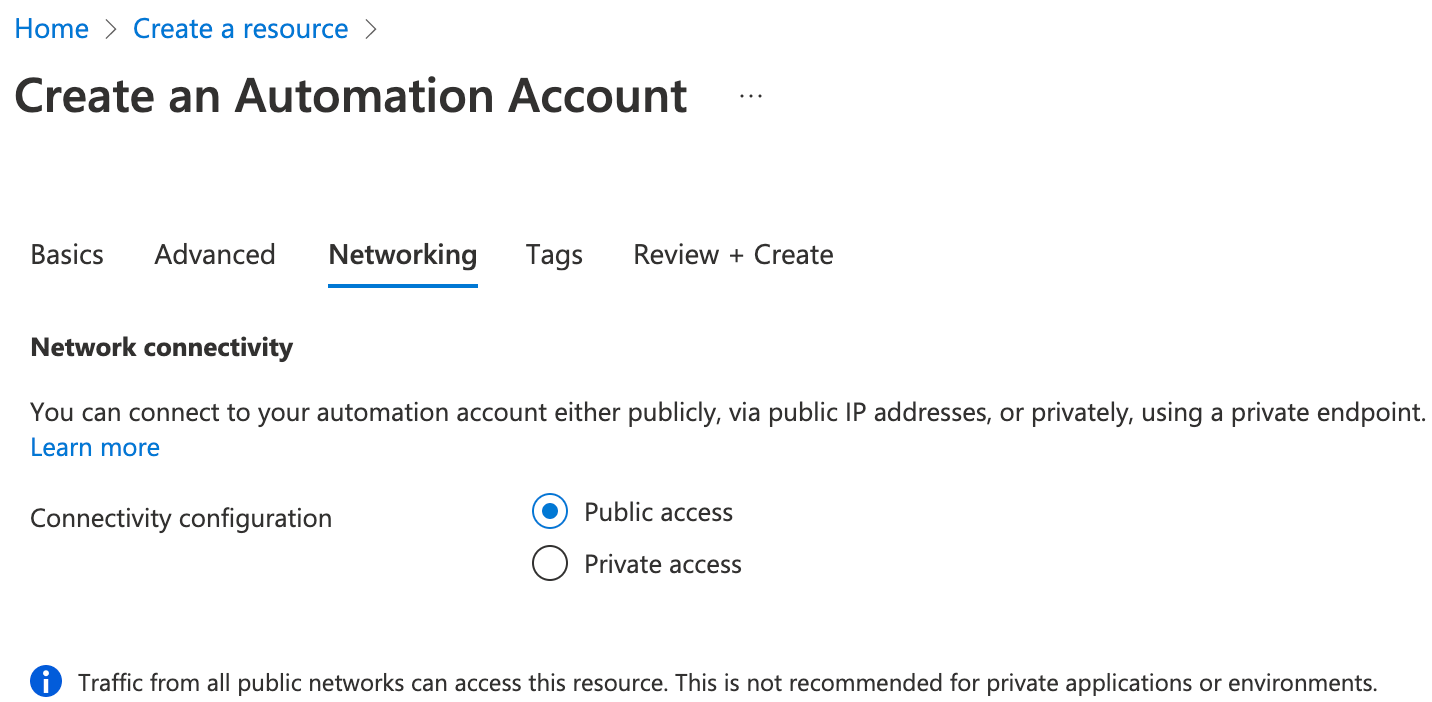The image size is (1432, 702).
Task: Click the chevron after Create a resource
Action: 371,30
